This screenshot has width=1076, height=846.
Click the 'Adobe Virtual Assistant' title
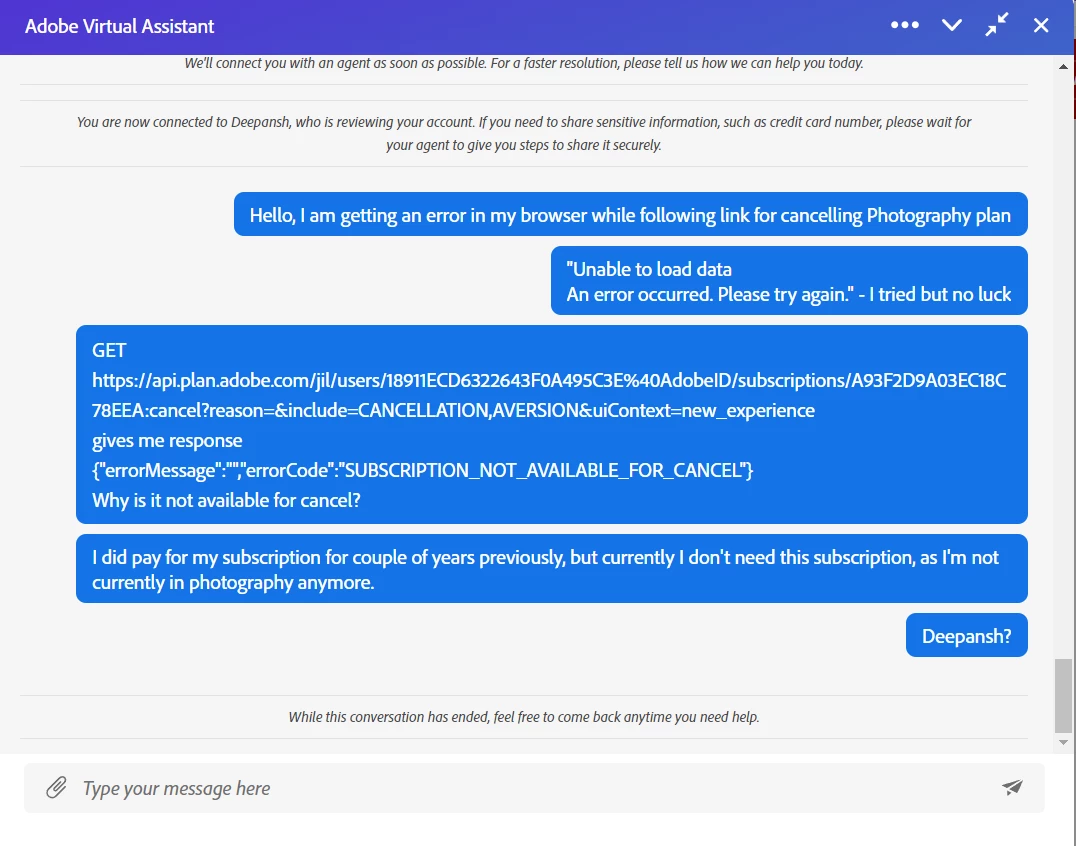tap(119, 26)
